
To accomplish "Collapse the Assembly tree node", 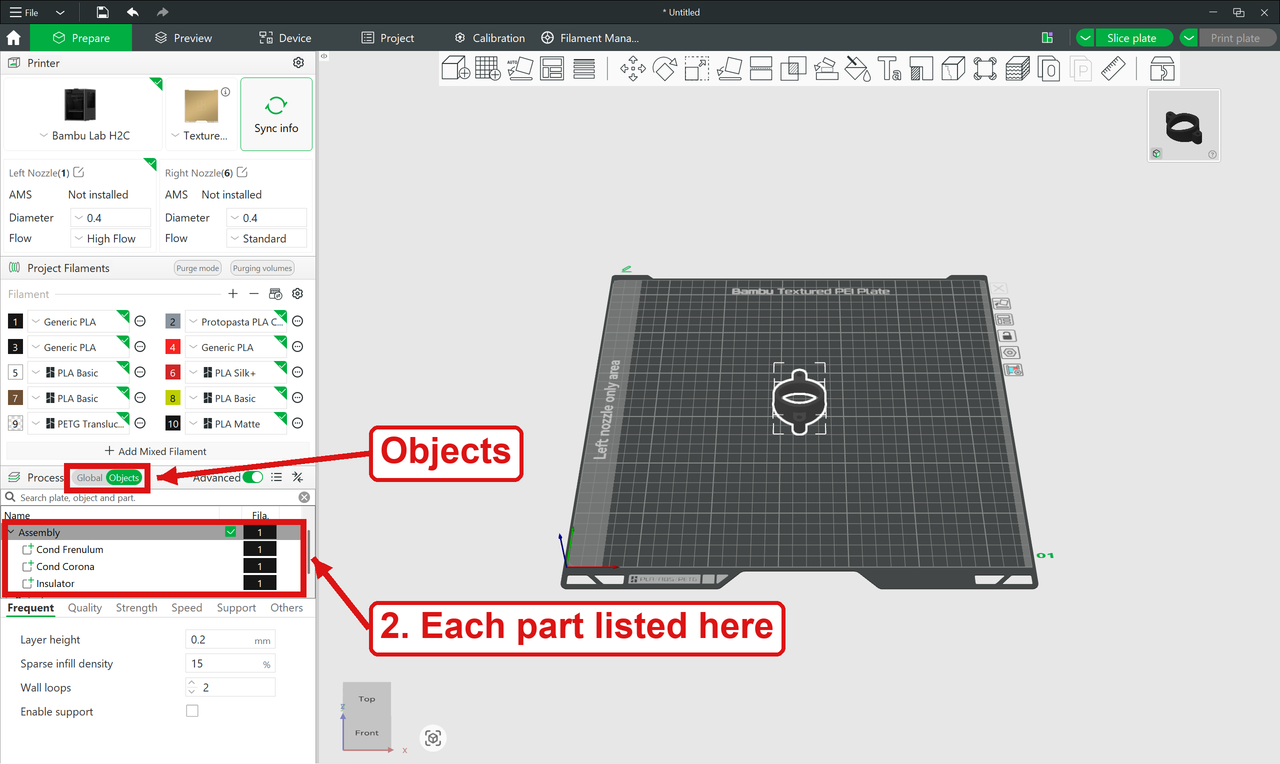I will click(x=11, y=532).
